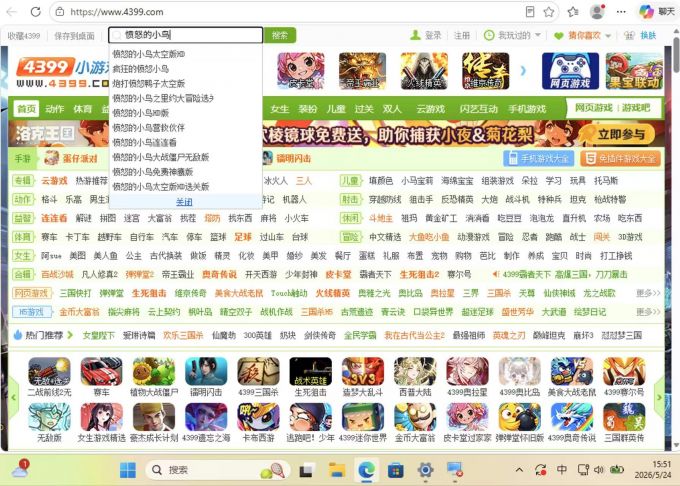Click the browser address bar URL
Viewport: 680px width, 486px height.
pyautogui.click(x=117, y=12)
